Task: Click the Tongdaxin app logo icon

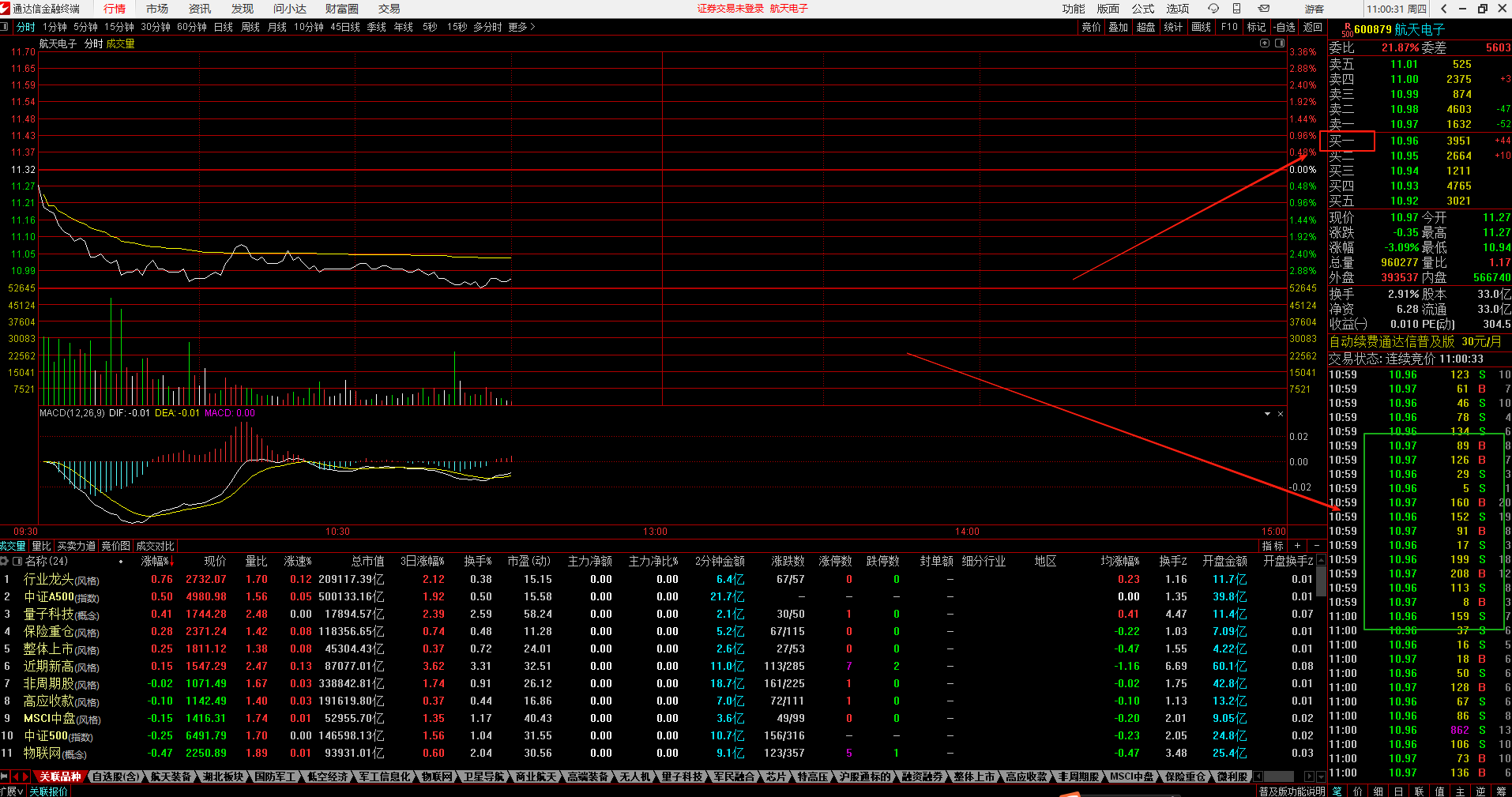Action: tap(6, 9)
